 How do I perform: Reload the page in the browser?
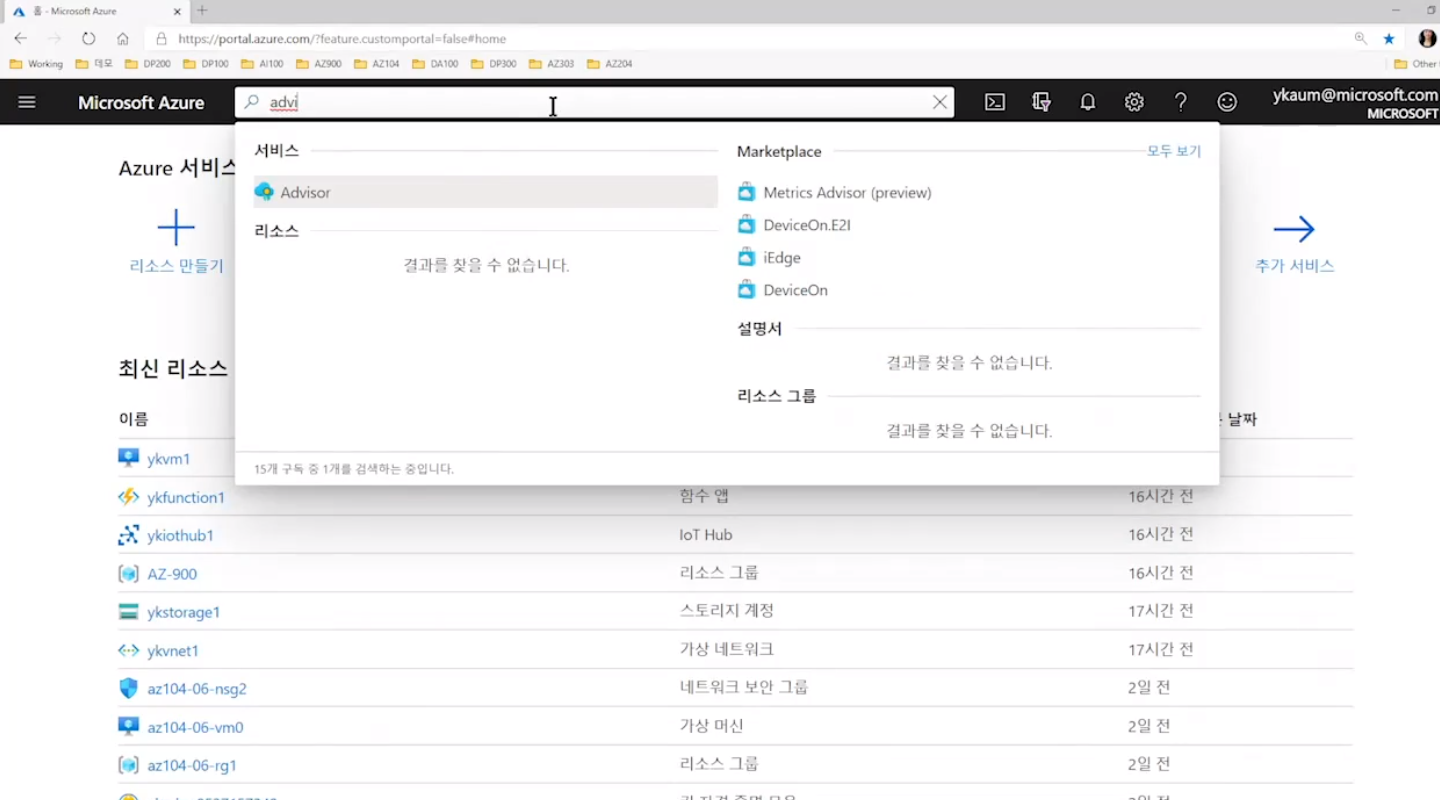[x=89, y=38]
